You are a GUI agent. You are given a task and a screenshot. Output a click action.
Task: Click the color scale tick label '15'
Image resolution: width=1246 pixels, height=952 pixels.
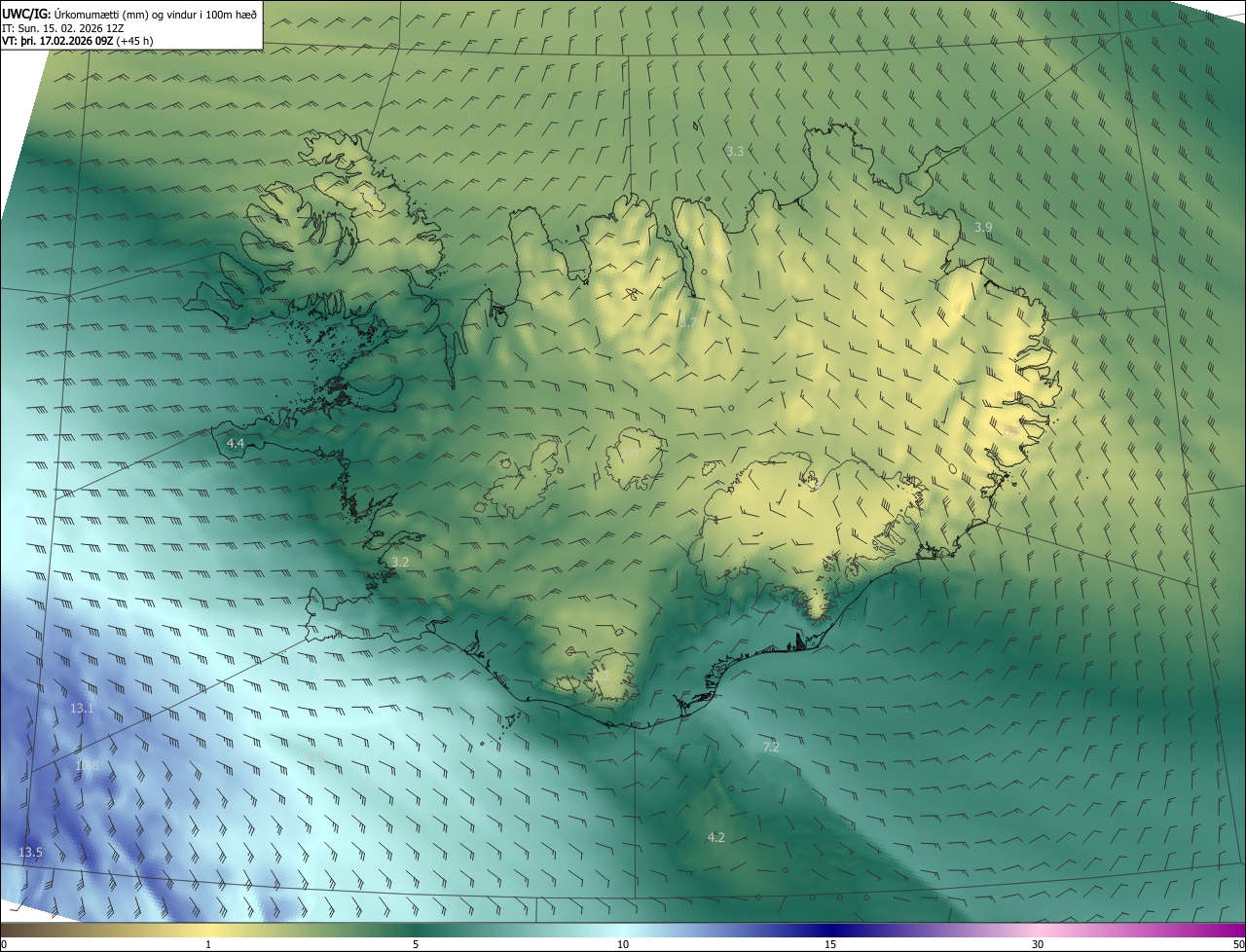(x=830, y=944)
